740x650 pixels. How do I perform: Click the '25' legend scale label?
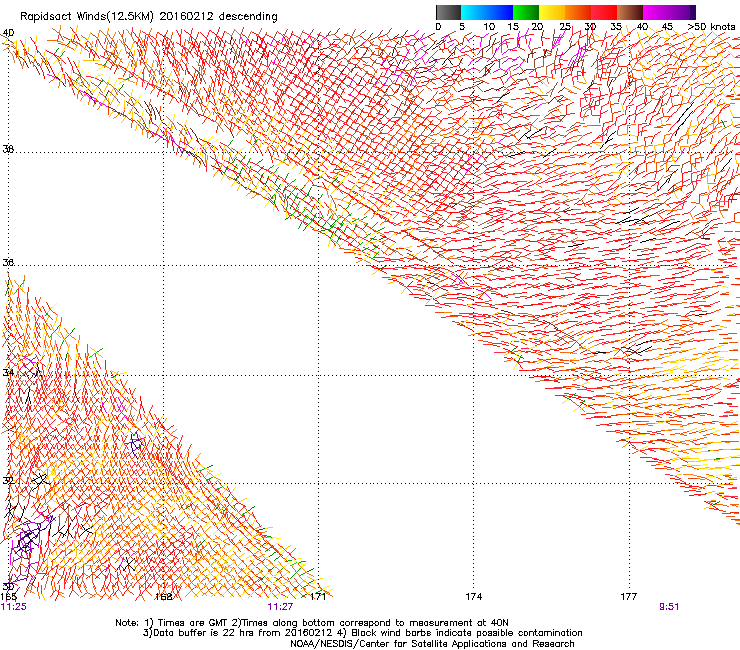[565, 27]
